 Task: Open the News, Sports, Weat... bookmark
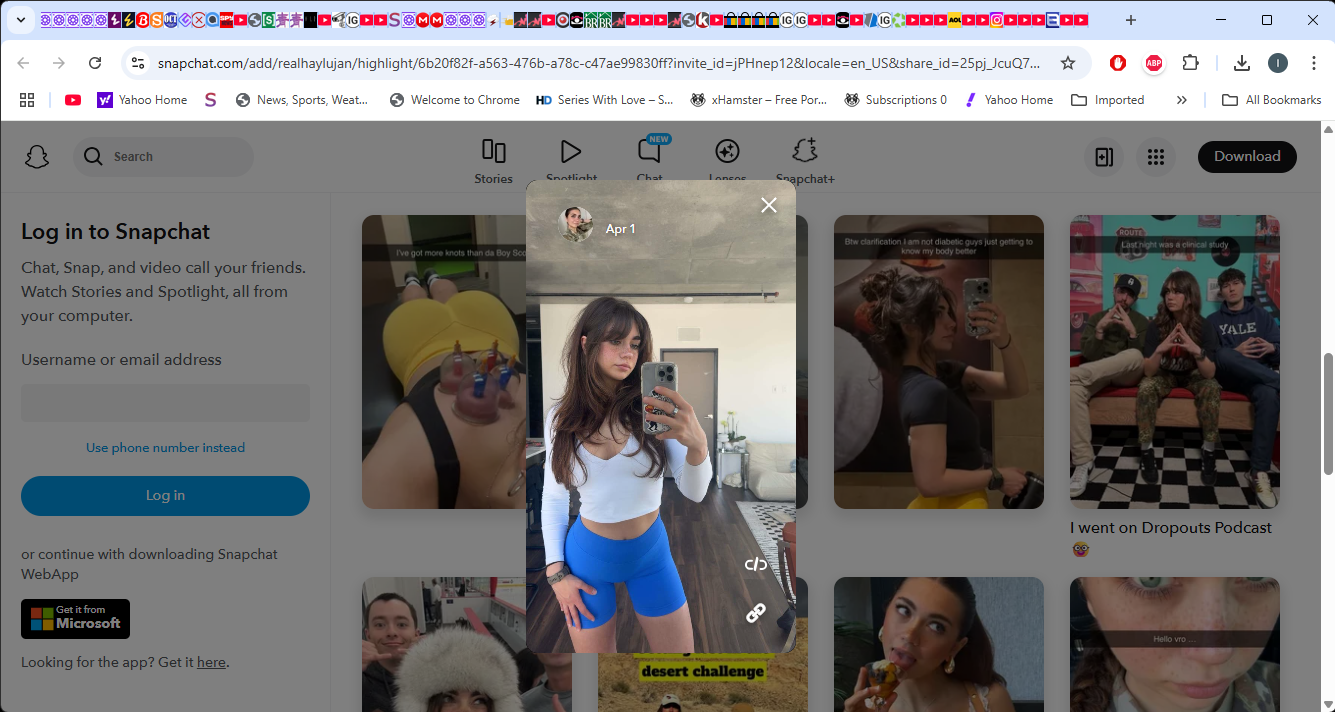[301, 100]
